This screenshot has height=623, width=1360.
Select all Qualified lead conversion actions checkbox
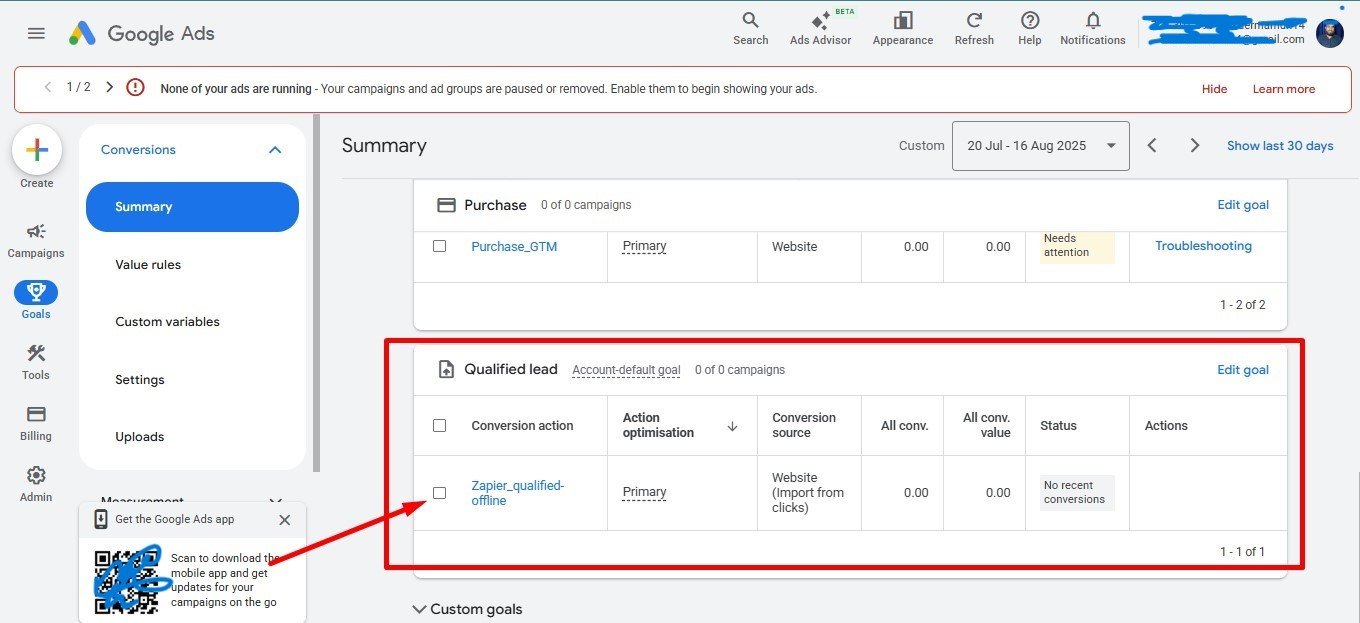pos(439,425)
